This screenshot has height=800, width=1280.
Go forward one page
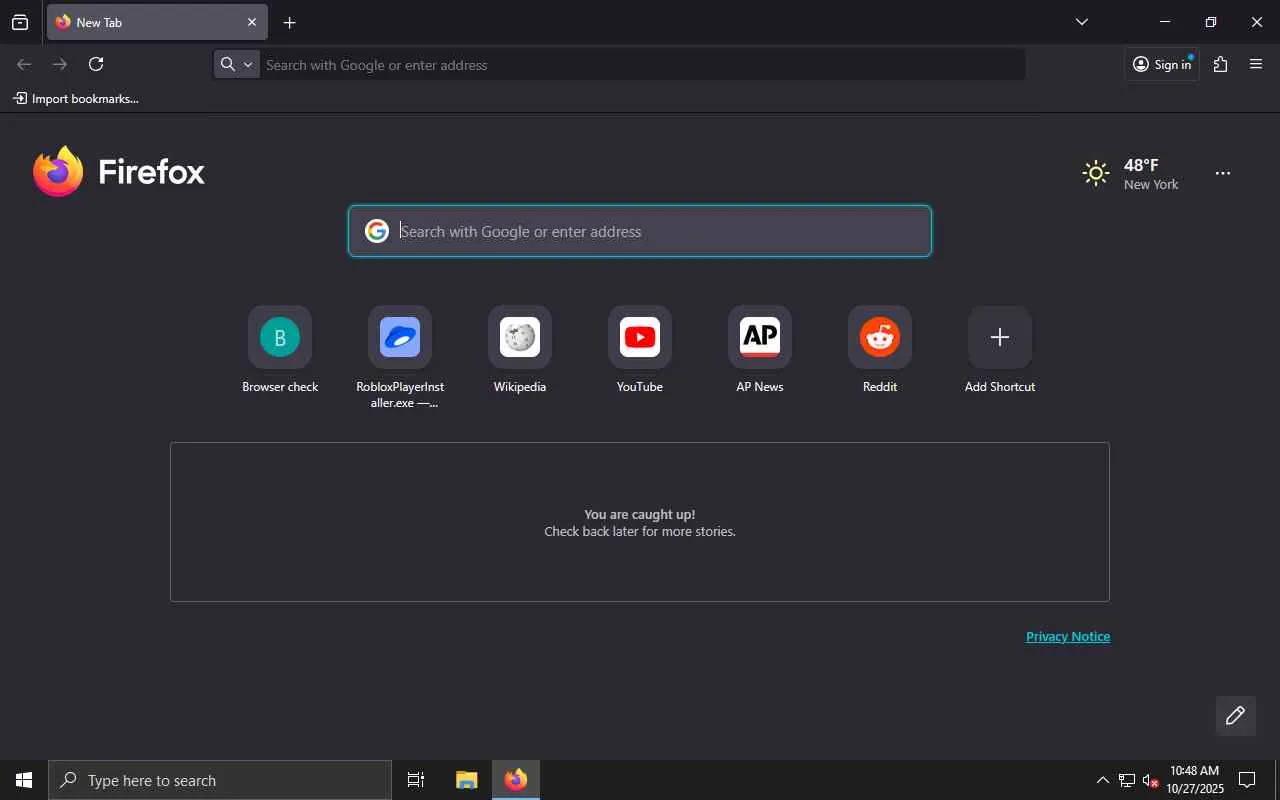60,65
